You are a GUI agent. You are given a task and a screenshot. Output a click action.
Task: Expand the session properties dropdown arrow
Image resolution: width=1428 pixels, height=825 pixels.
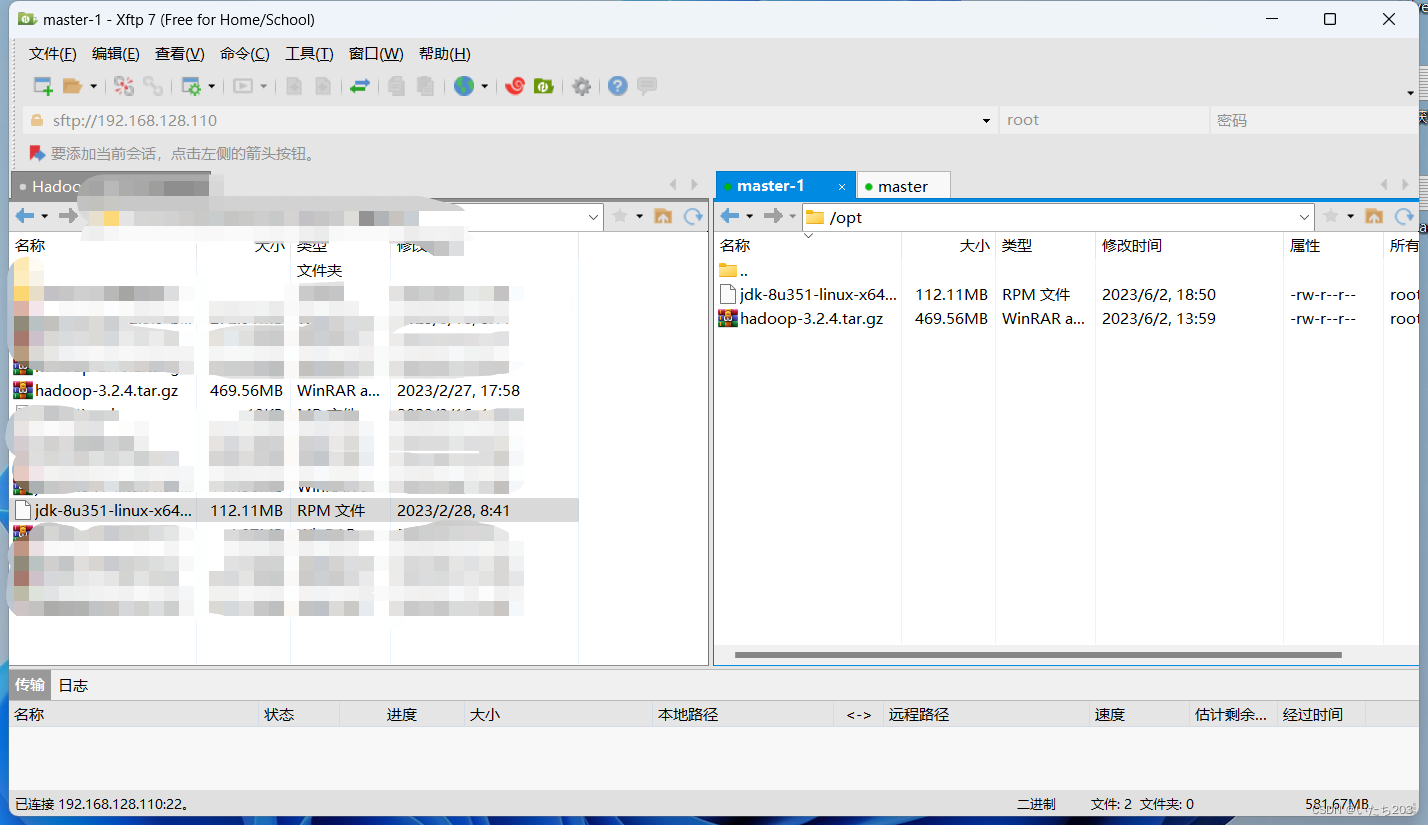[x=211, y=86]
